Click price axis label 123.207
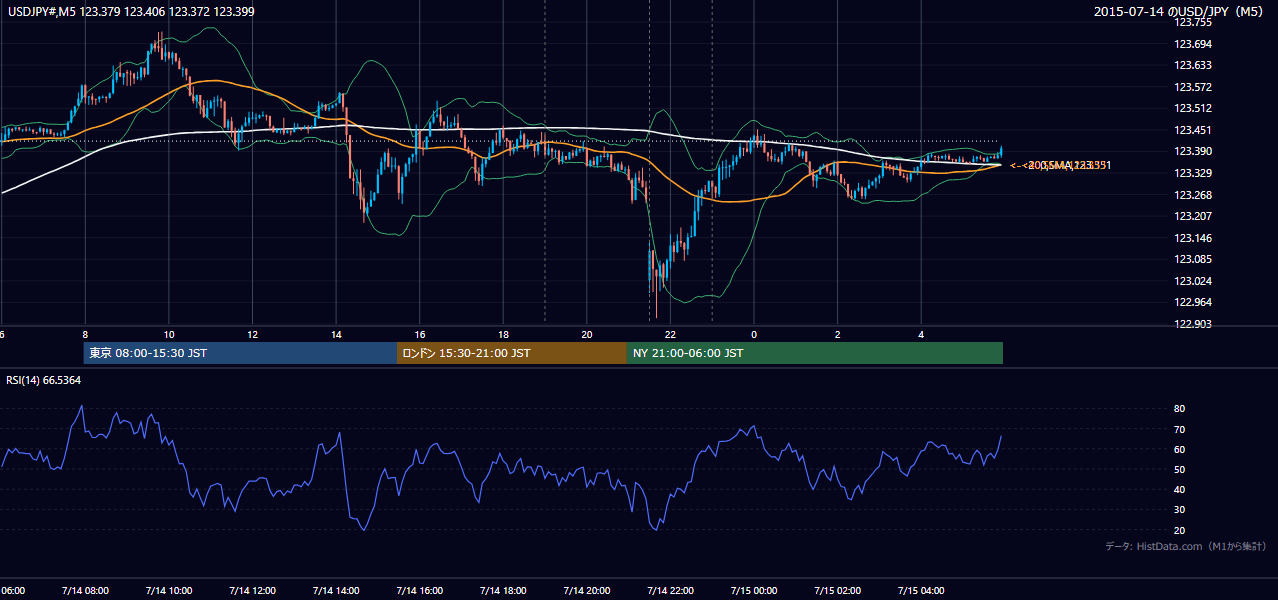 point(1192,216)
